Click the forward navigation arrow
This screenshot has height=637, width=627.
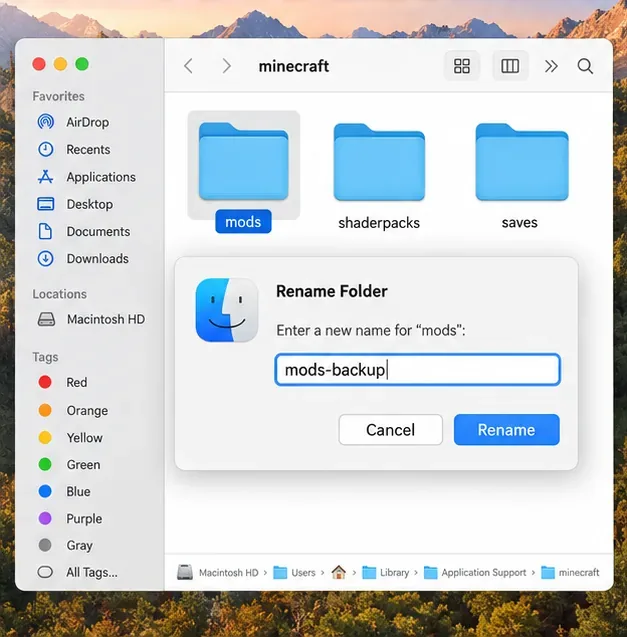pos(226,66)
